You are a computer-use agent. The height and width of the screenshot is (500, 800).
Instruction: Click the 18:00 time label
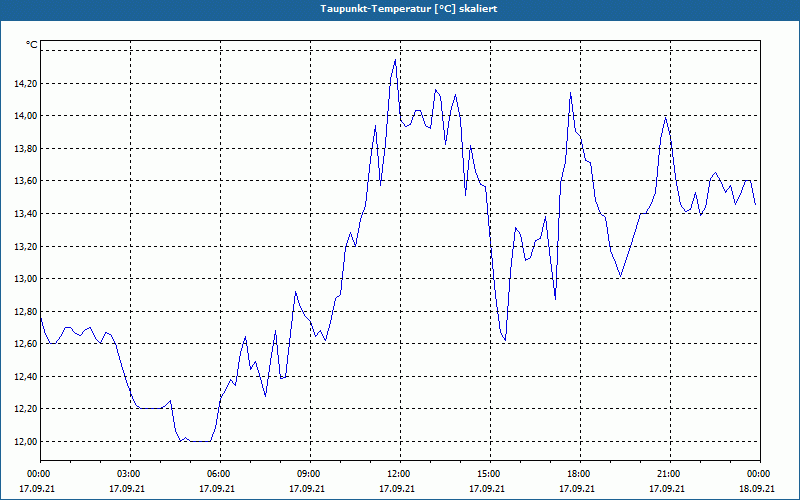[580, 474]
